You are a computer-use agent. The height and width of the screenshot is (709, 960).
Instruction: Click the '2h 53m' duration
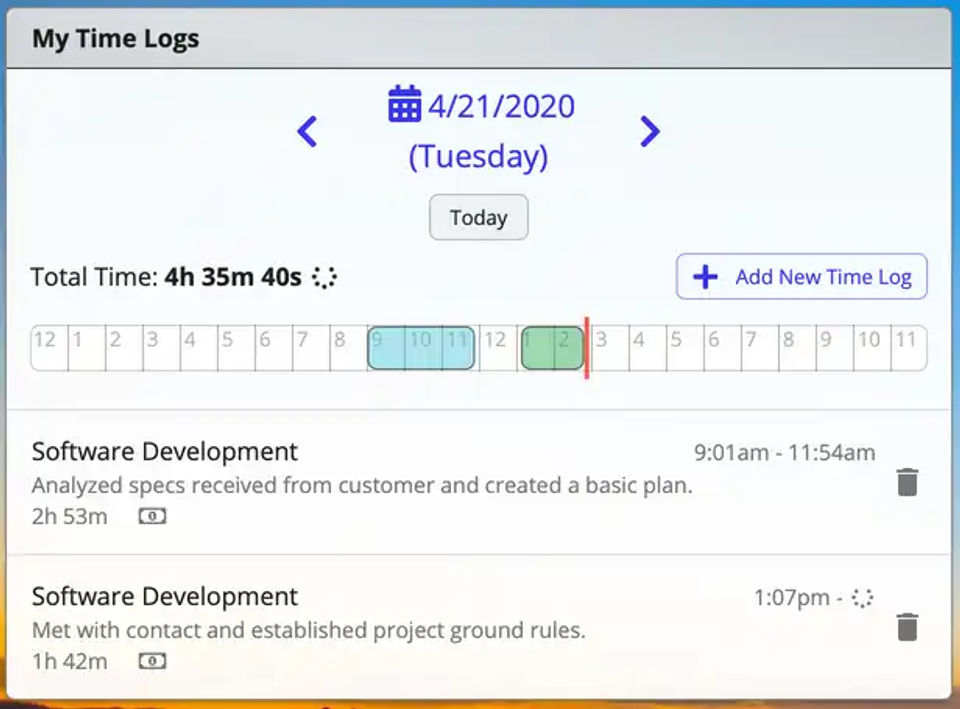(70, 517)
